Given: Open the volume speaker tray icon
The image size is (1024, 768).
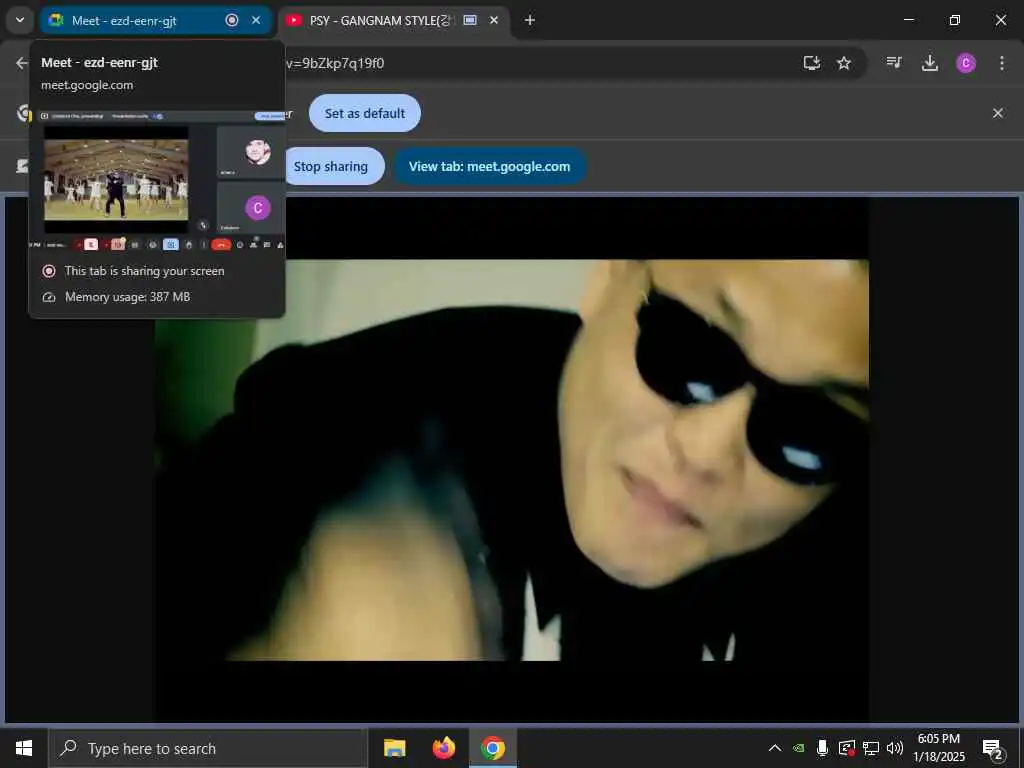Looking at the screenshot, I should (895, 748).
